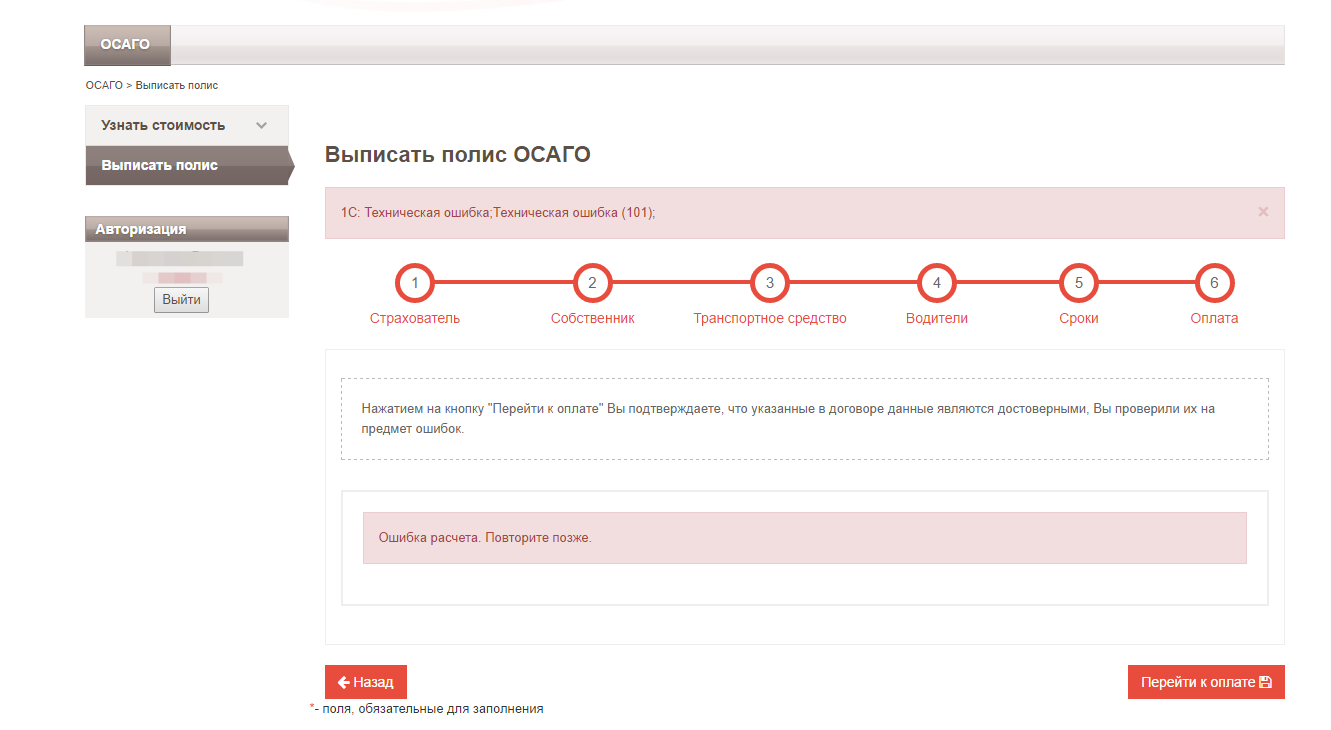Open the ОСАГО top navigation tab
This screenshot has height=730, width=1331.
click(126, 45)
